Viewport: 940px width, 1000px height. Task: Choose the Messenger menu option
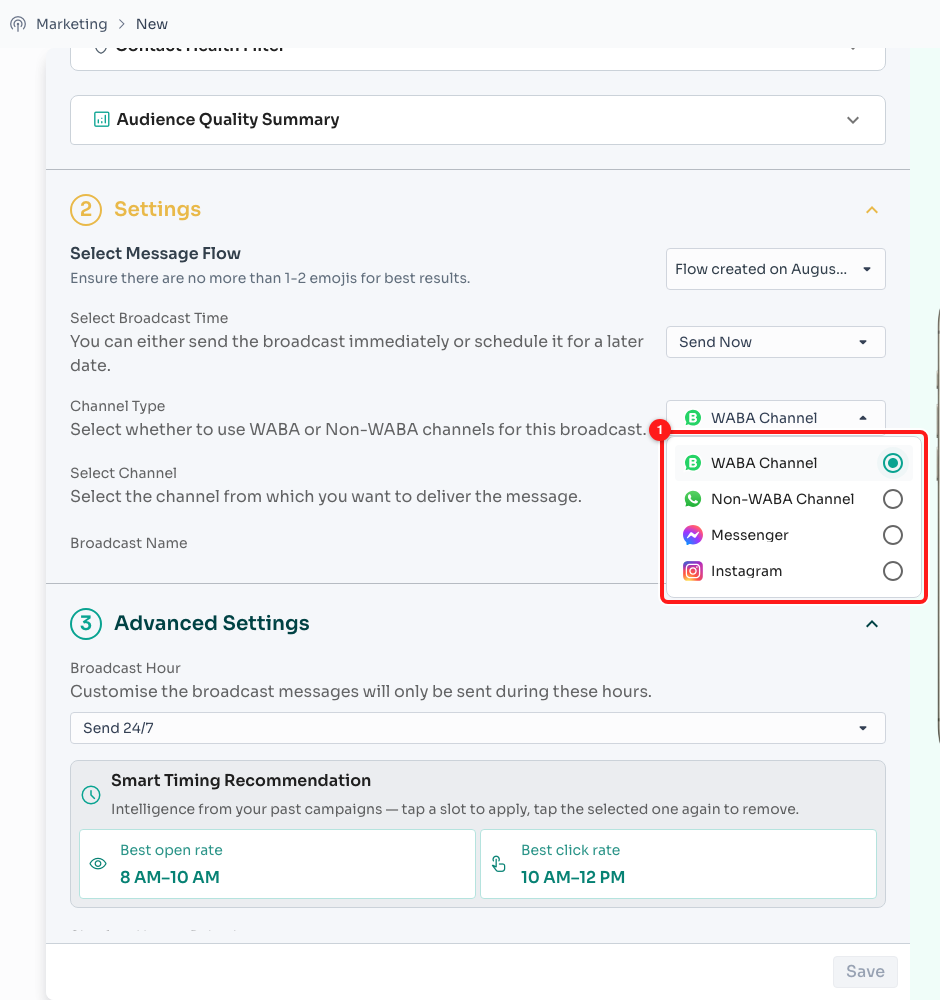point(793,535)
